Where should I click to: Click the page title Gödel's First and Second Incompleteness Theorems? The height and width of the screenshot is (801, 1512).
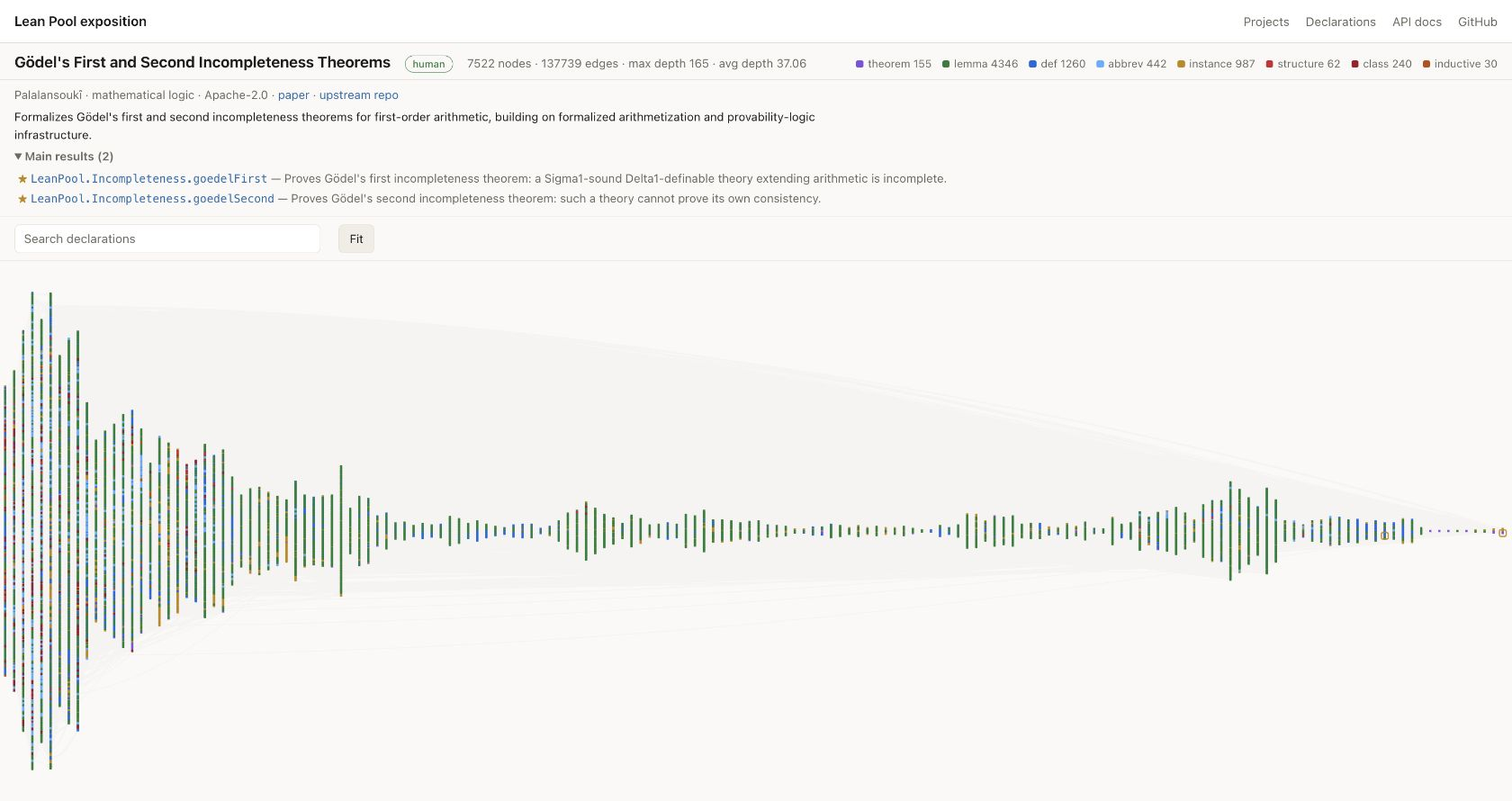(202, 62)
